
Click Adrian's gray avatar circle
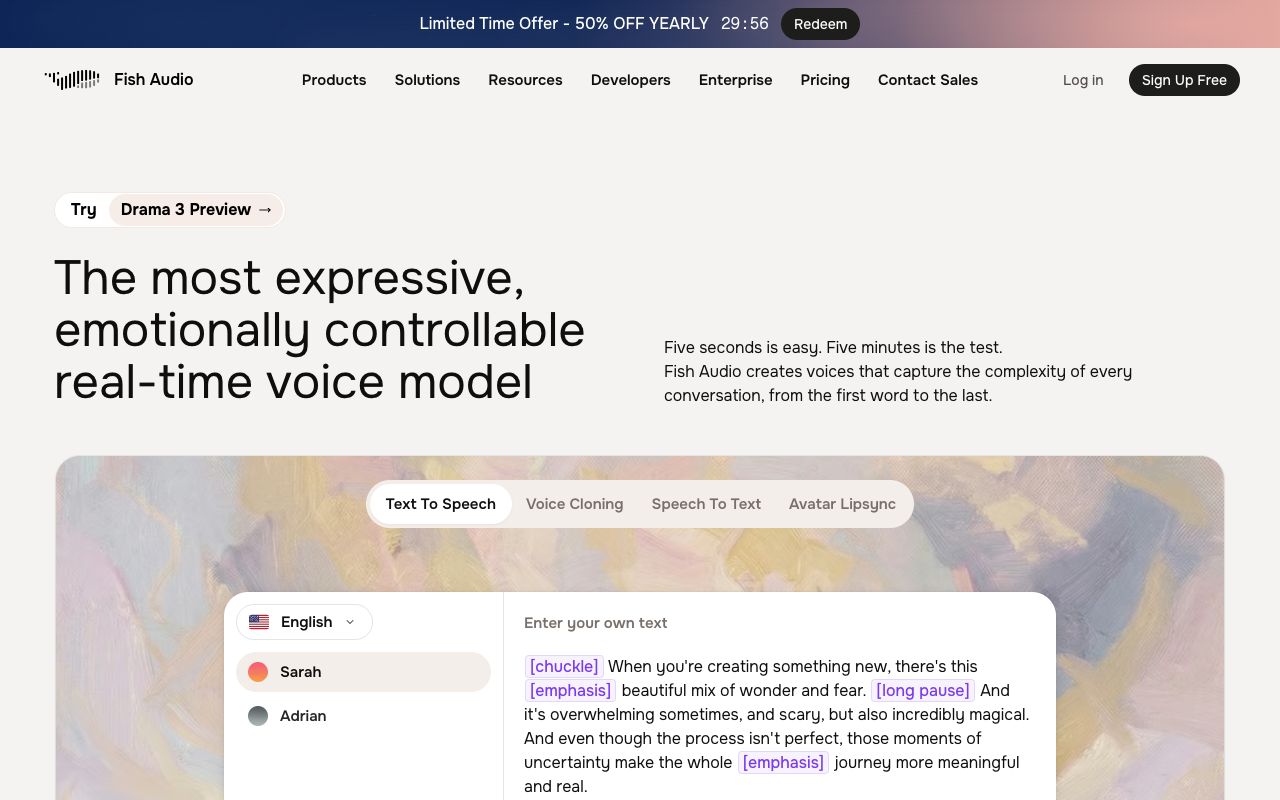258,716
